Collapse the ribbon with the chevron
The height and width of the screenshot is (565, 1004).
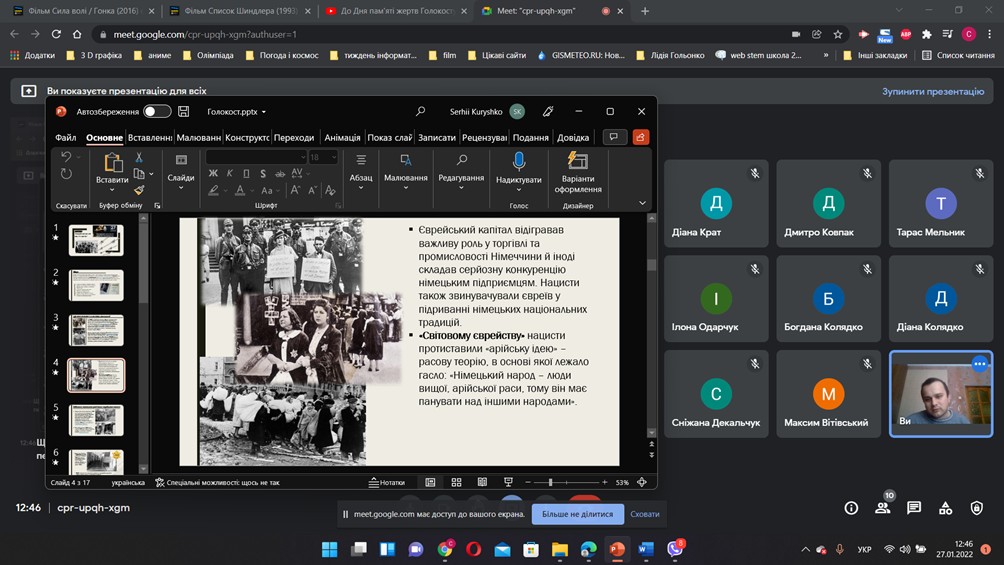coord(642,203)
